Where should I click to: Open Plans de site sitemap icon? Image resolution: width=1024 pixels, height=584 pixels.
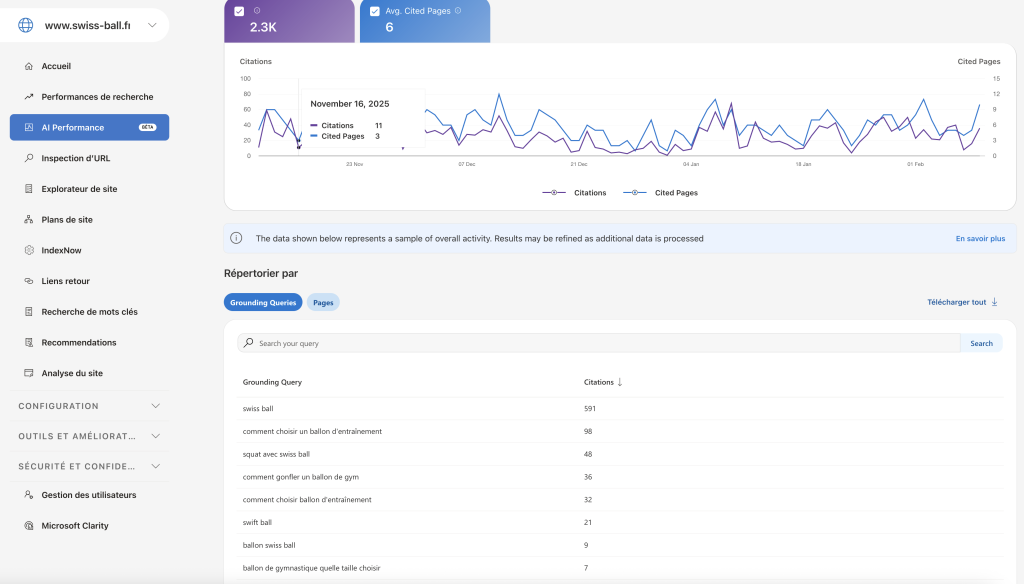[x=29, y=220]
